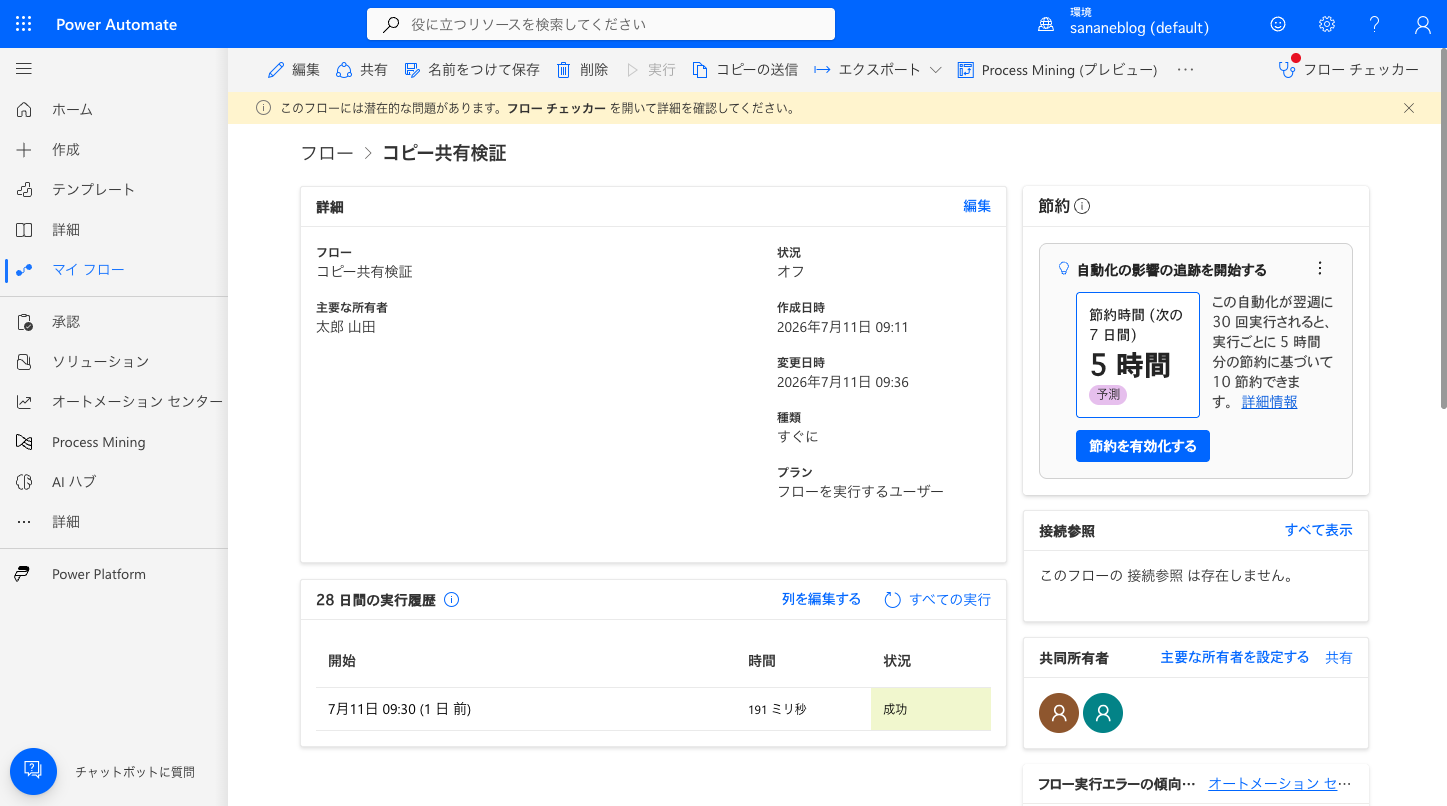Open Process Mining (プレビュー) toolbar button
The height and width of the screenshot is (806, 1447).
tap(1058, 70)
